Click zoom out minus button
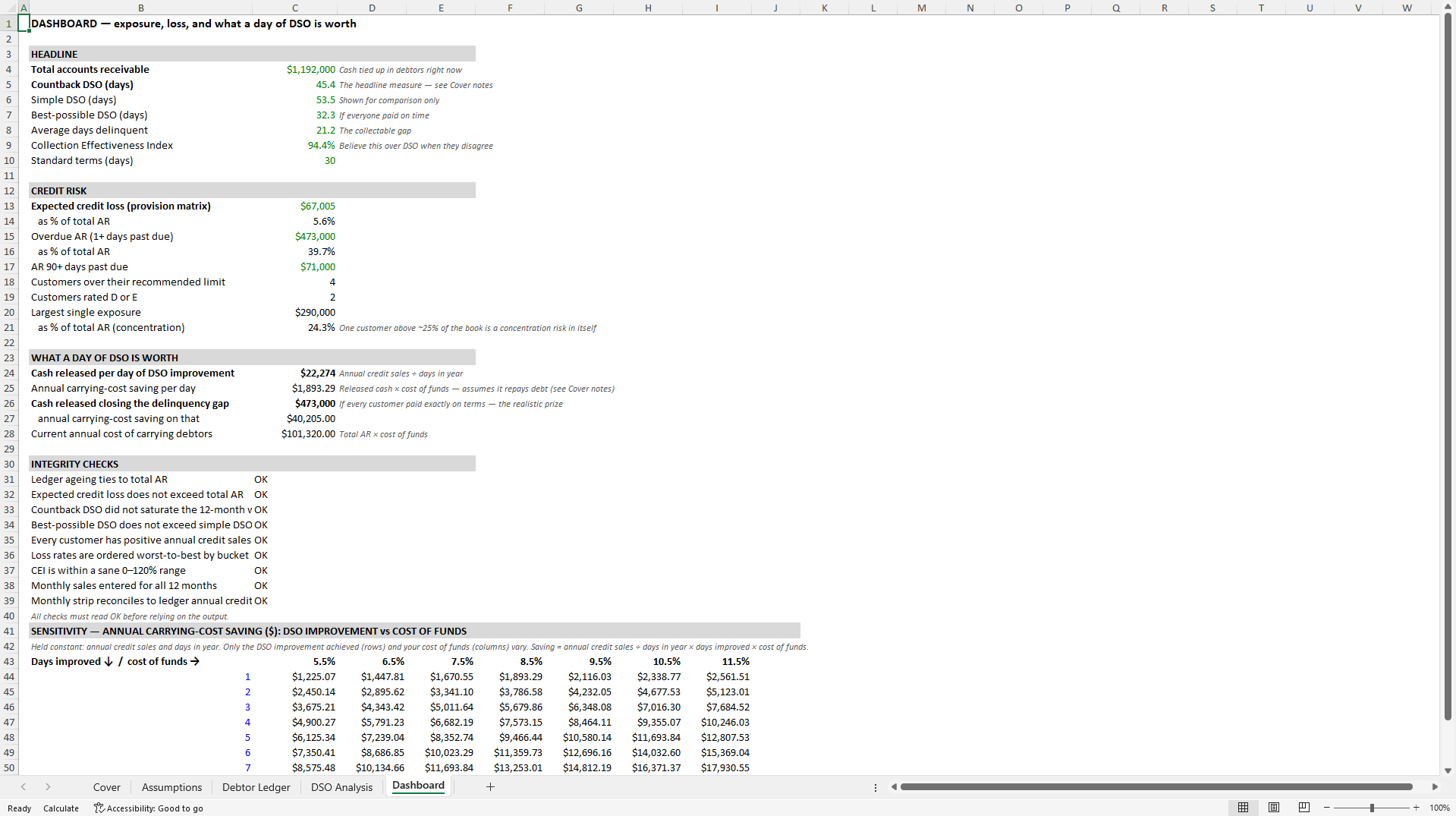 pos(1326,808)
